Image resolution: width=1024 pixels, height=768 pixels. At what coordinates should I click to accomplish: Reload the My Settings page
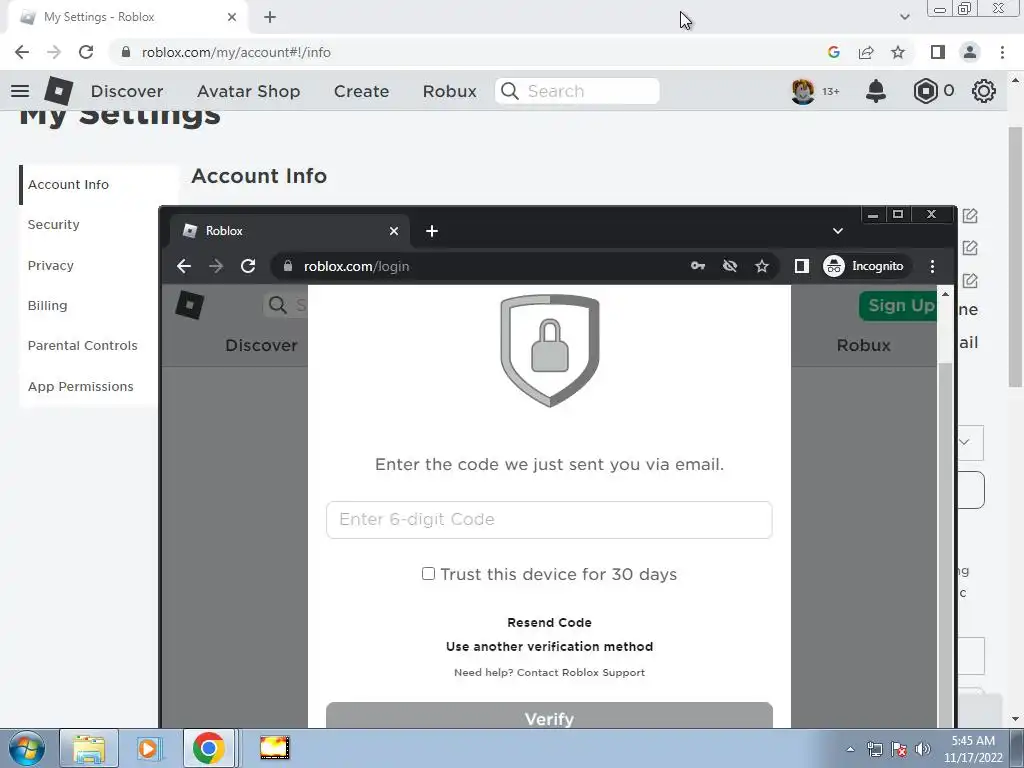(x=86, y=52)
